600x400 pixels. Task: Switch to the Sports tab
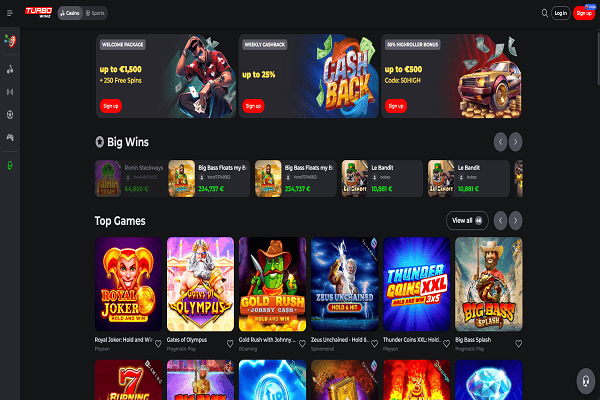pos(95,13)
